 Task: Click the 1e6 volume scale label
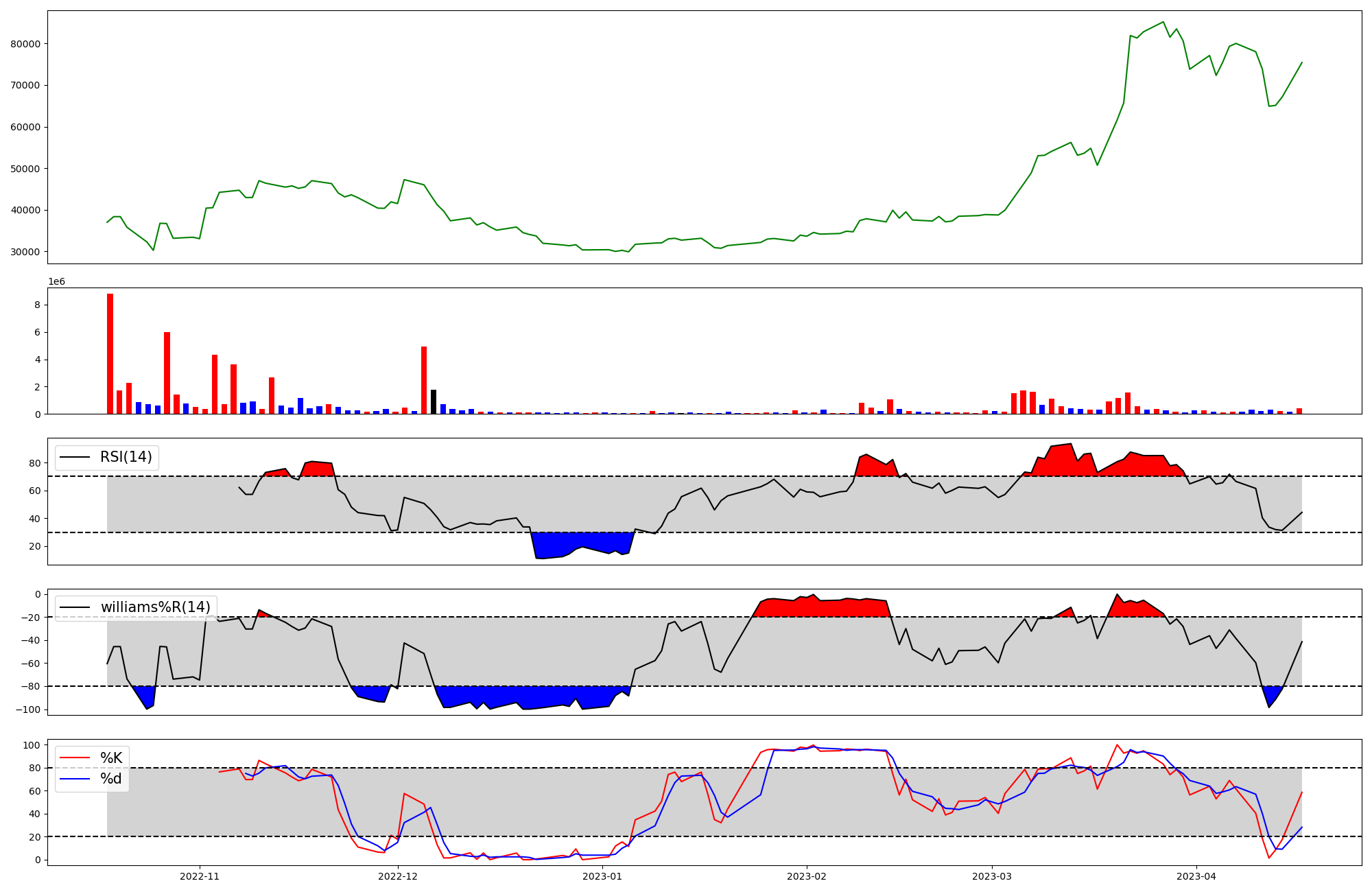point(56,282)
